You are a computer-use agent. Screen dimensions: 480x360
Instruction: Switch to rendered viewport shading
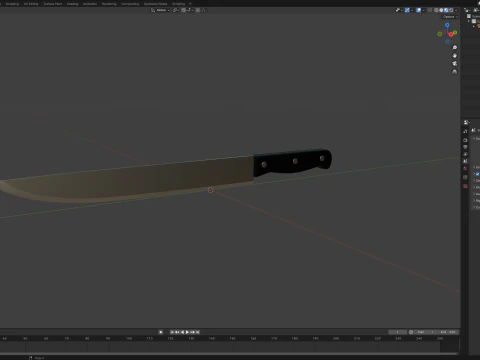[x=451, y=10]
